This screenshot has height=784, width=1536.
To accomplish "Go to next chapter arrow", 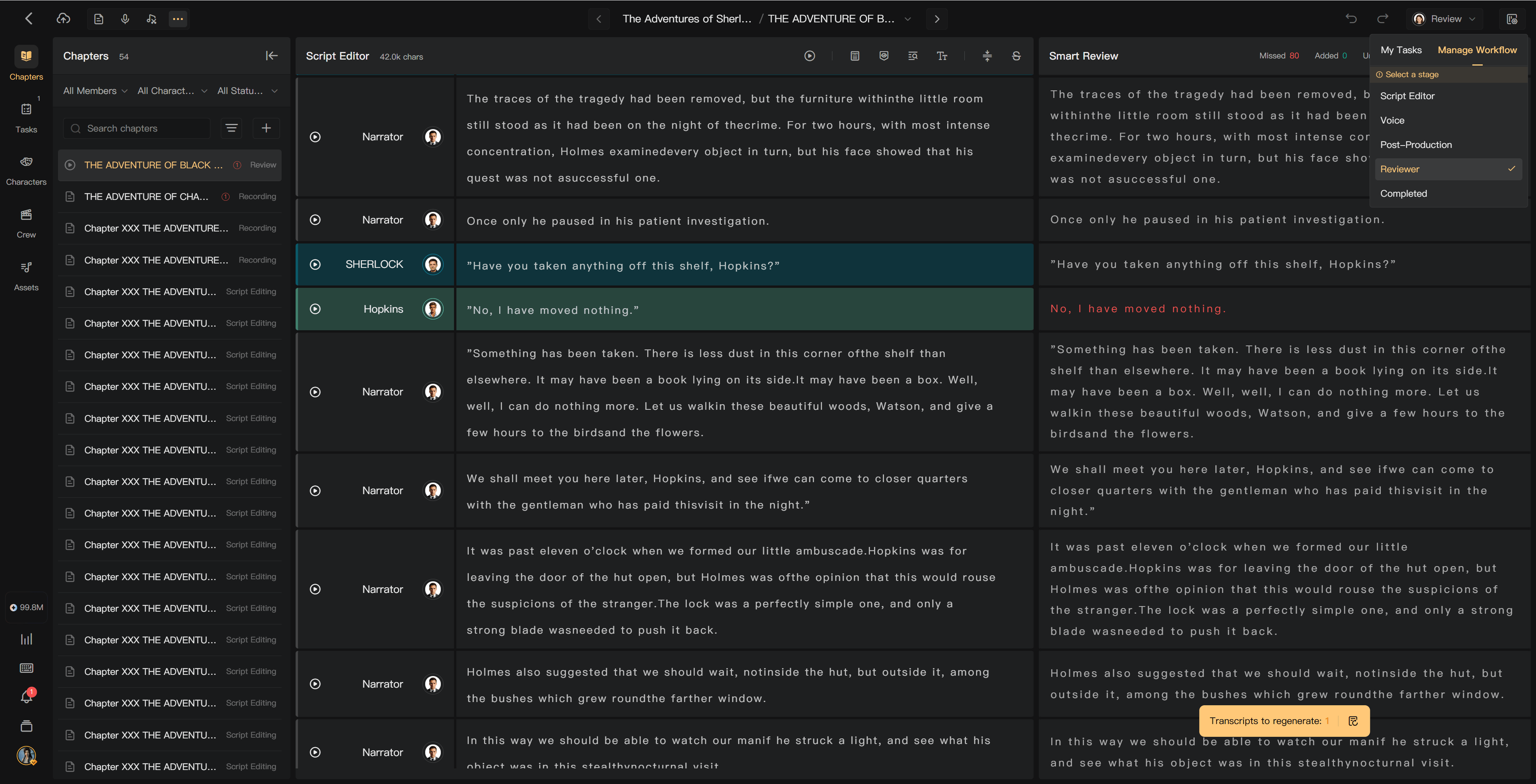I will pyautogui.click(x=937, y=19).
